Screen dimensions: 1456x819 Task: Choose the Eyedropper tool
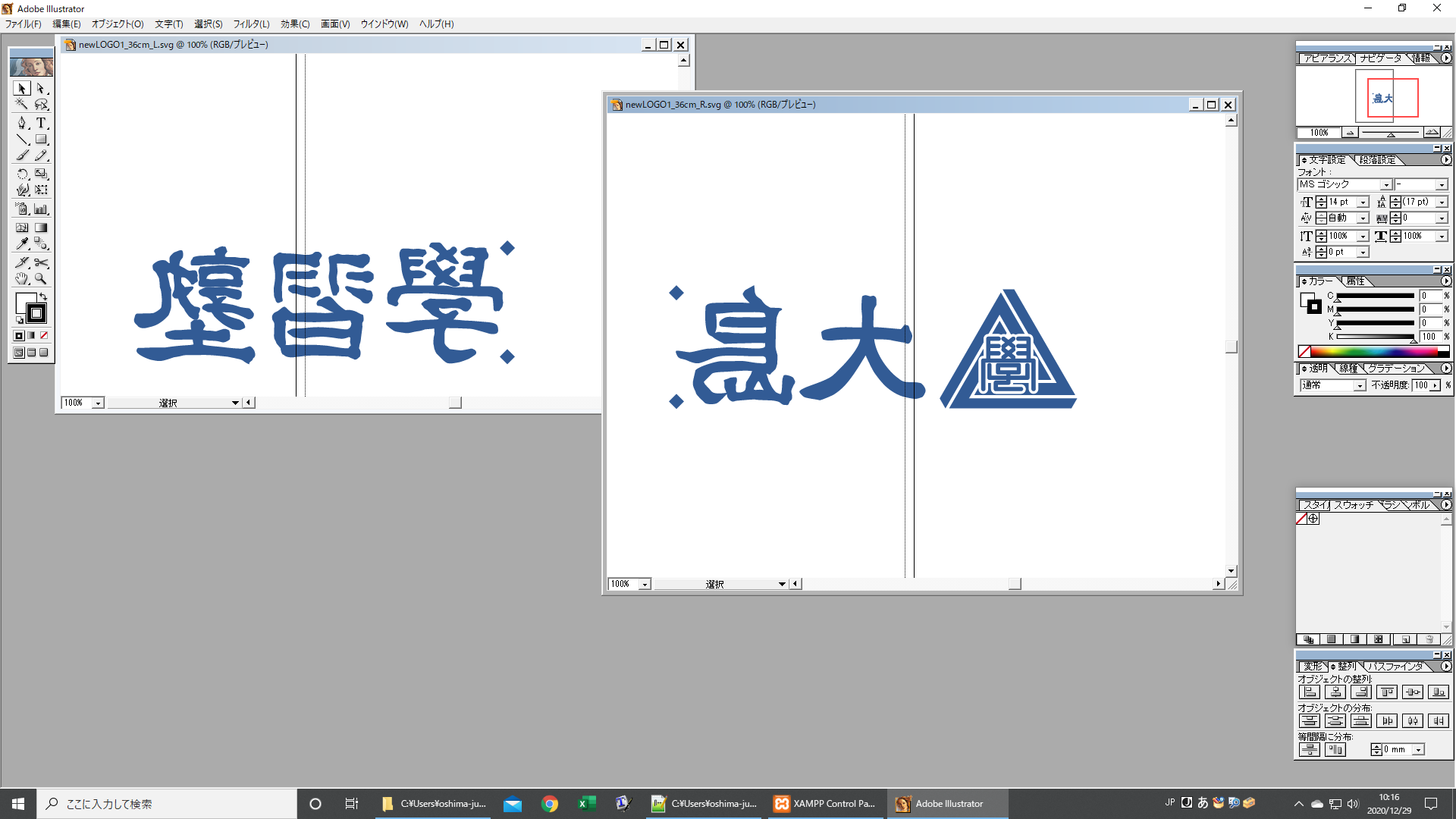click(x=22, y=244)
